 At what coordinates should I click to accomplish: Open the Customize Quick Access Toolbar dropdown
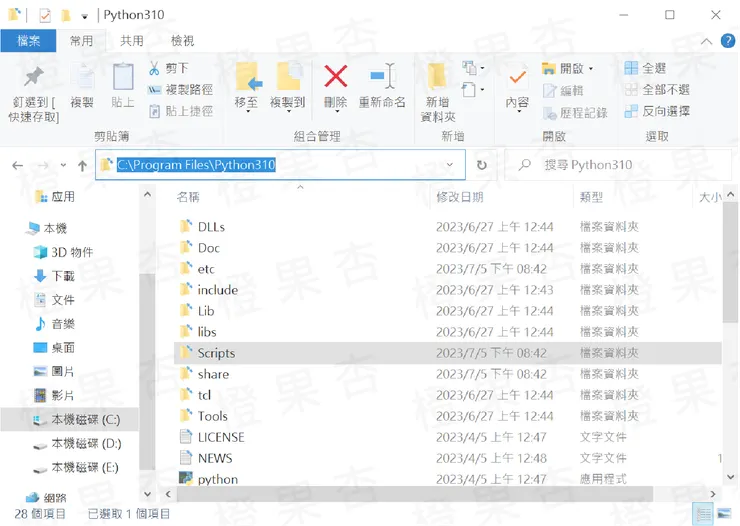(84, 17)
